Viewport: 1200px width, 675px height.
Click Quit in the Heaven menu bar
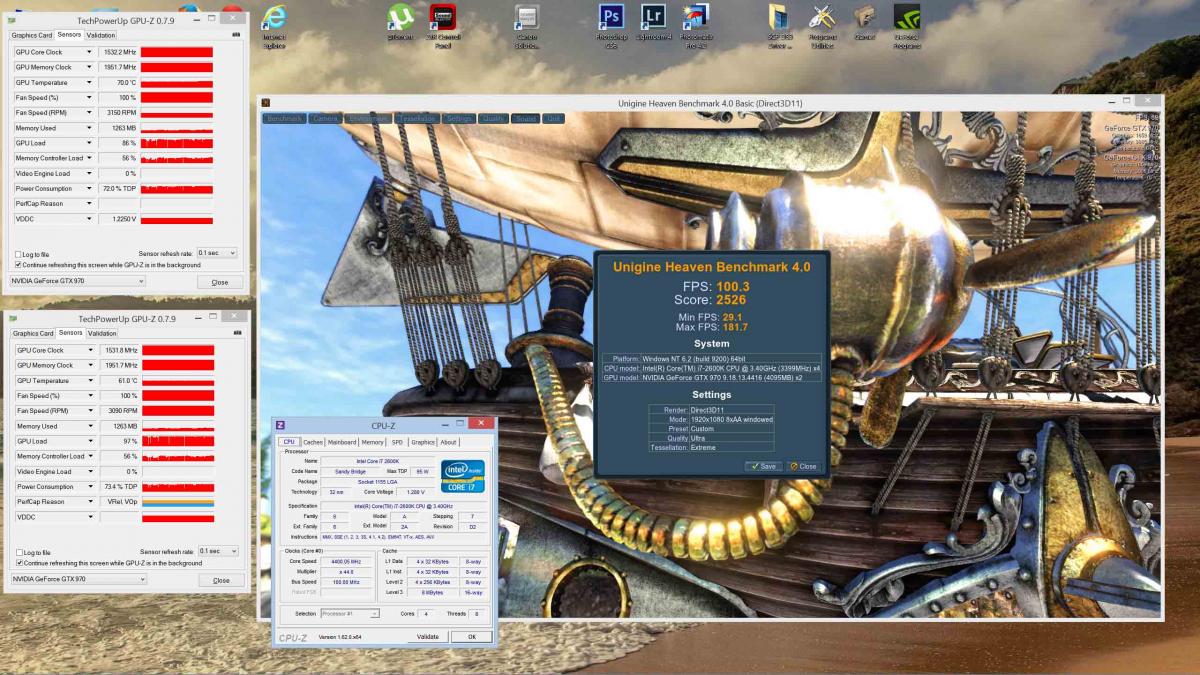[x=553, y=118]
